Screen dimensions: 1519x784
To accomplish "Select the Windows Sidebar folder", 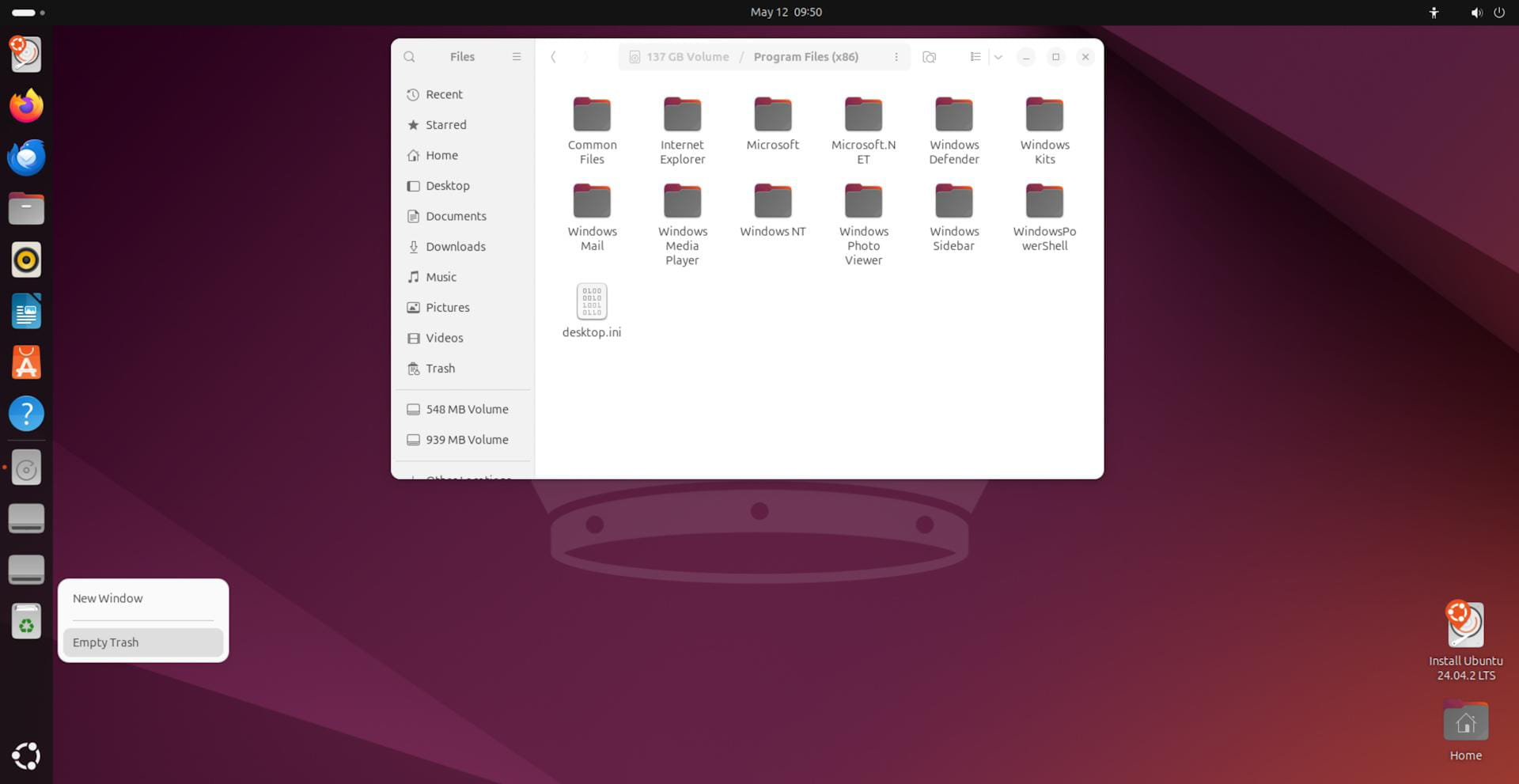I will coord(954,218).
